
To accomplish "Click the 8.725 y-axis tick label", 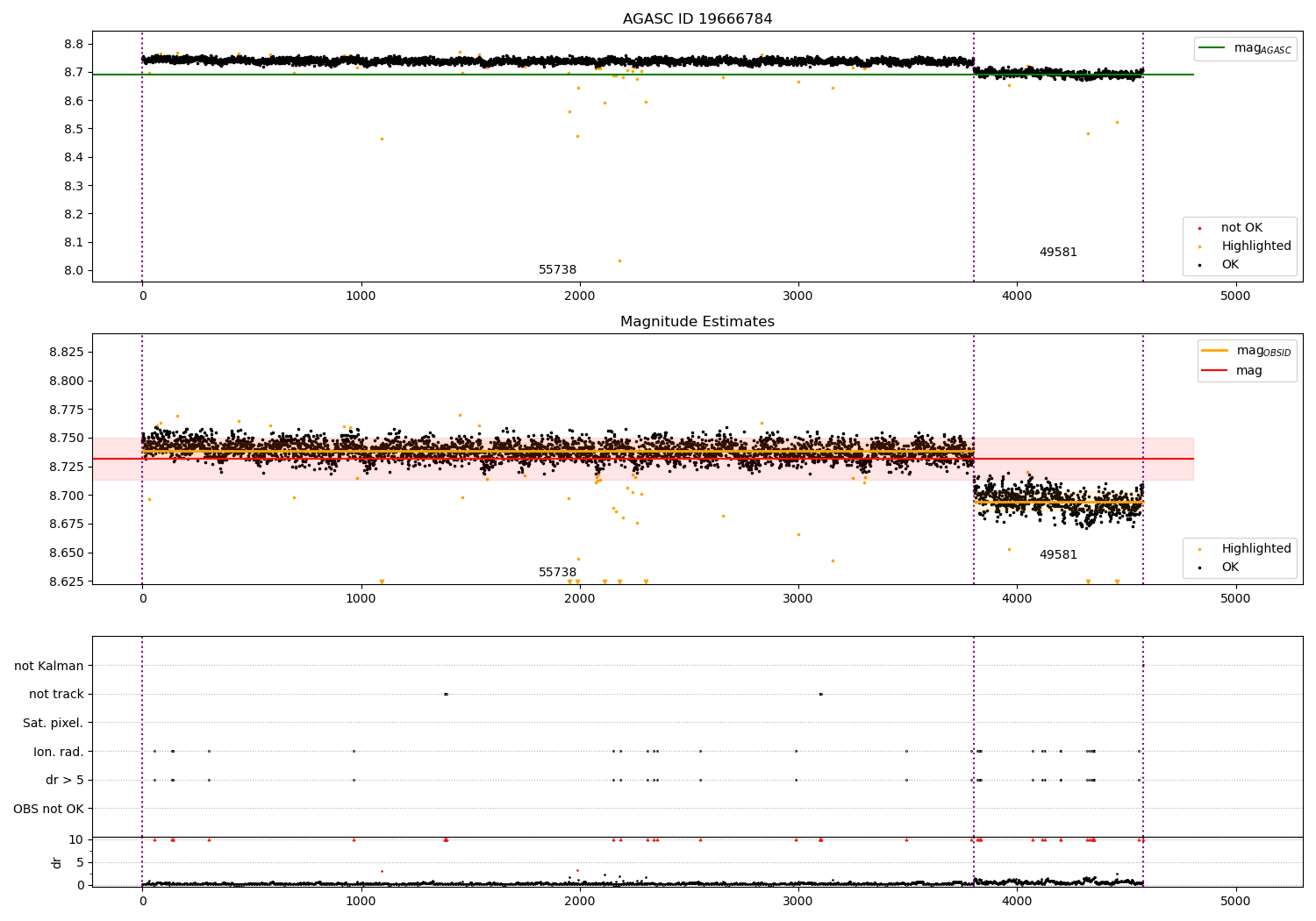I will click(67, 468).
